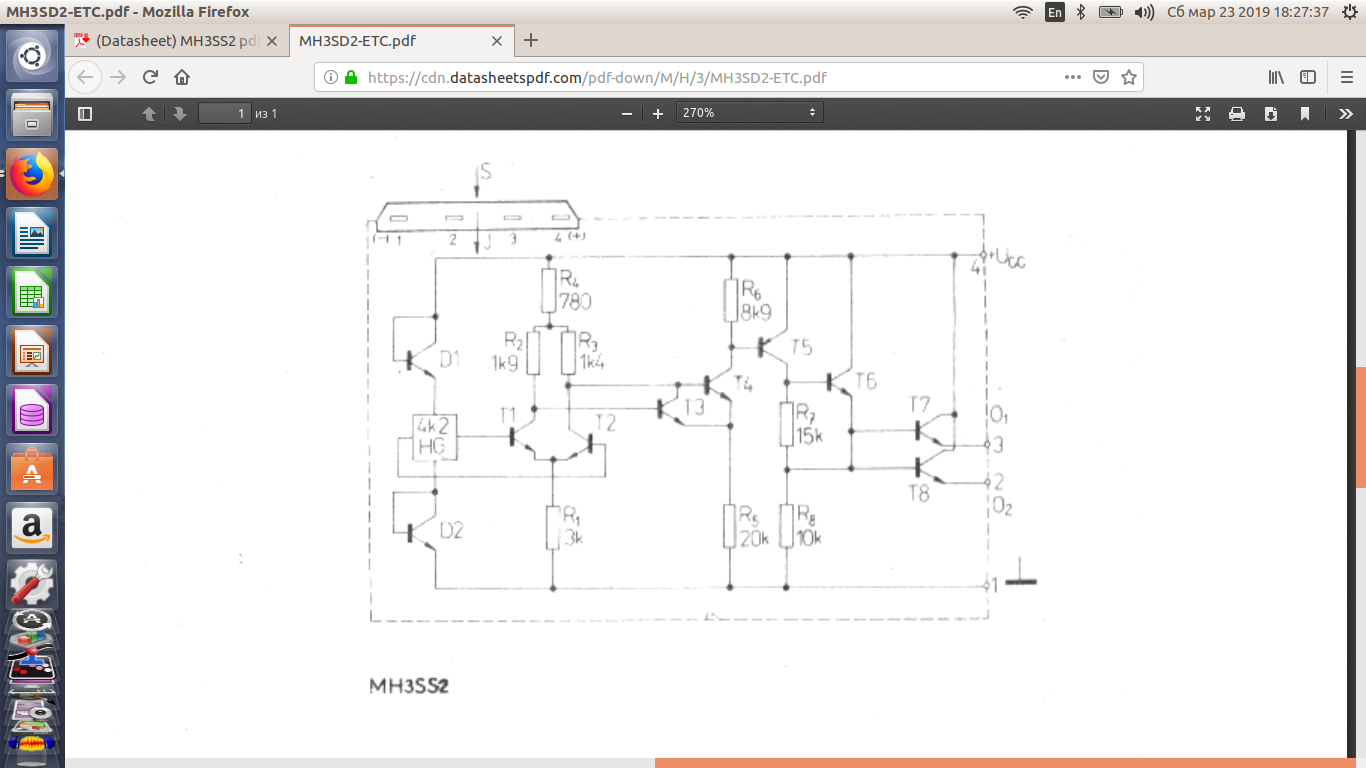Screen dimensions: 1366x768
Task: Open Firefox Library view
Action: (x=1277, y=77)
